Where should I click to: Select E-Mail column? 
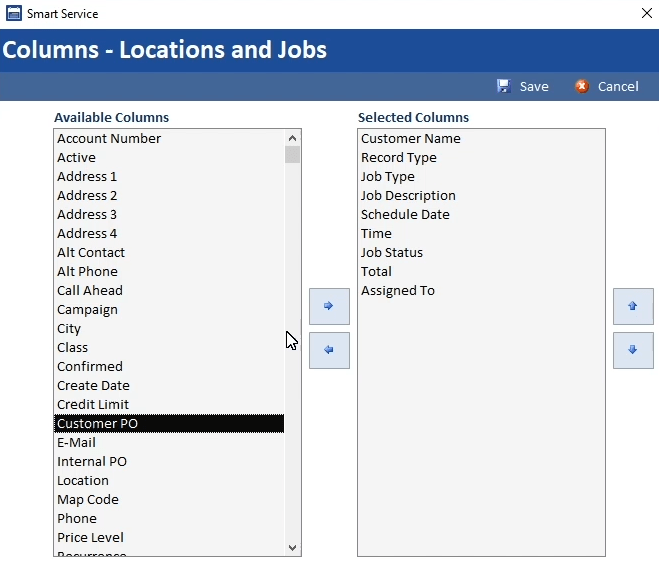169,442
